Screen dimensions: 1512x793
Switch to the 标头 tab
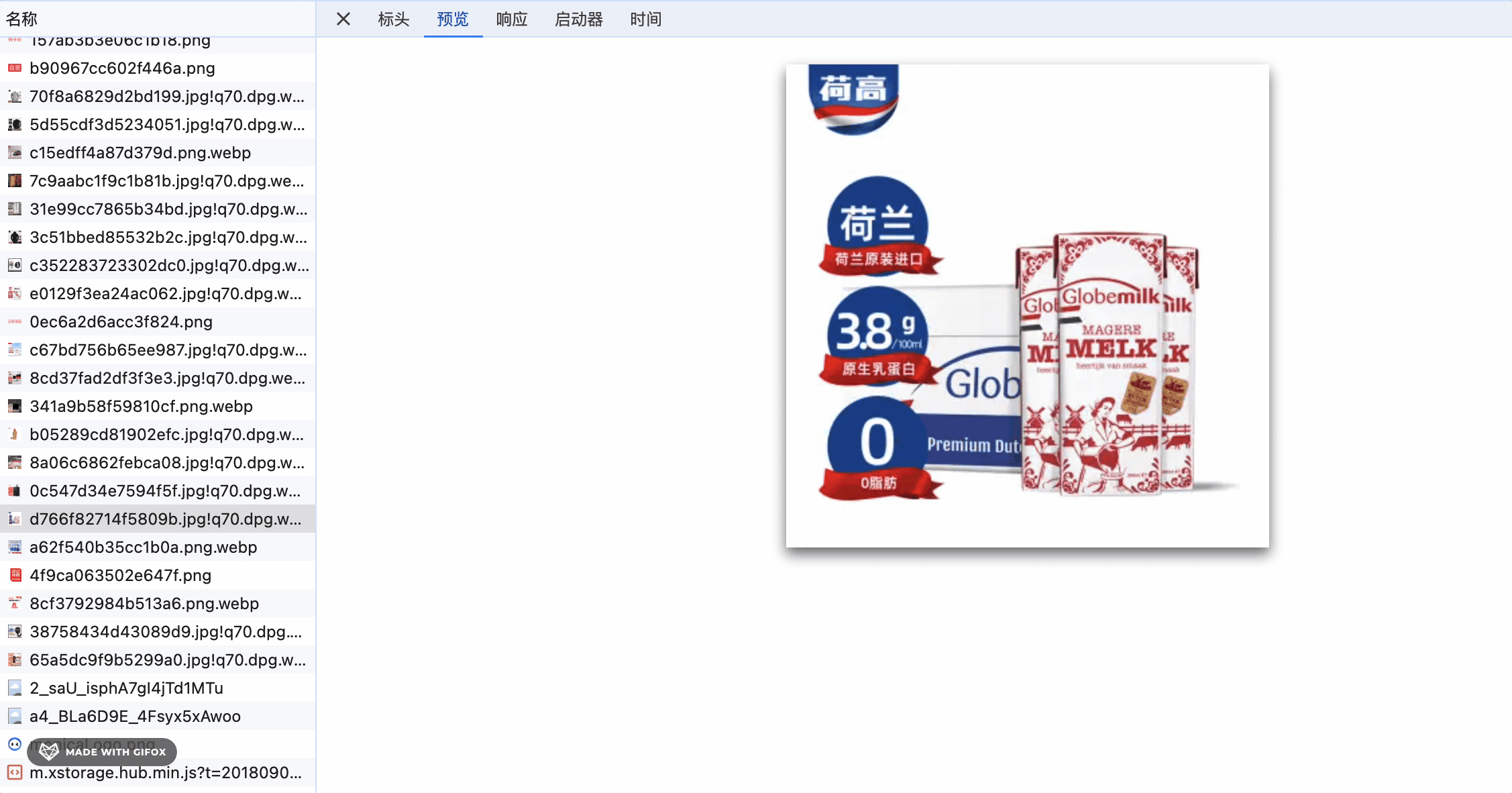[x=393, y=19]
